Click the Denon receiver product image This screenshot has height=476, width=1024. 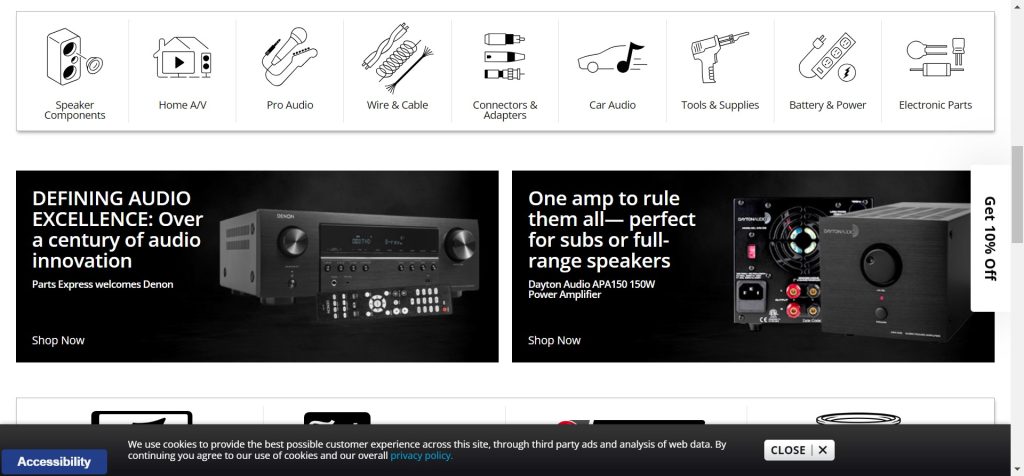click(349, 264)
